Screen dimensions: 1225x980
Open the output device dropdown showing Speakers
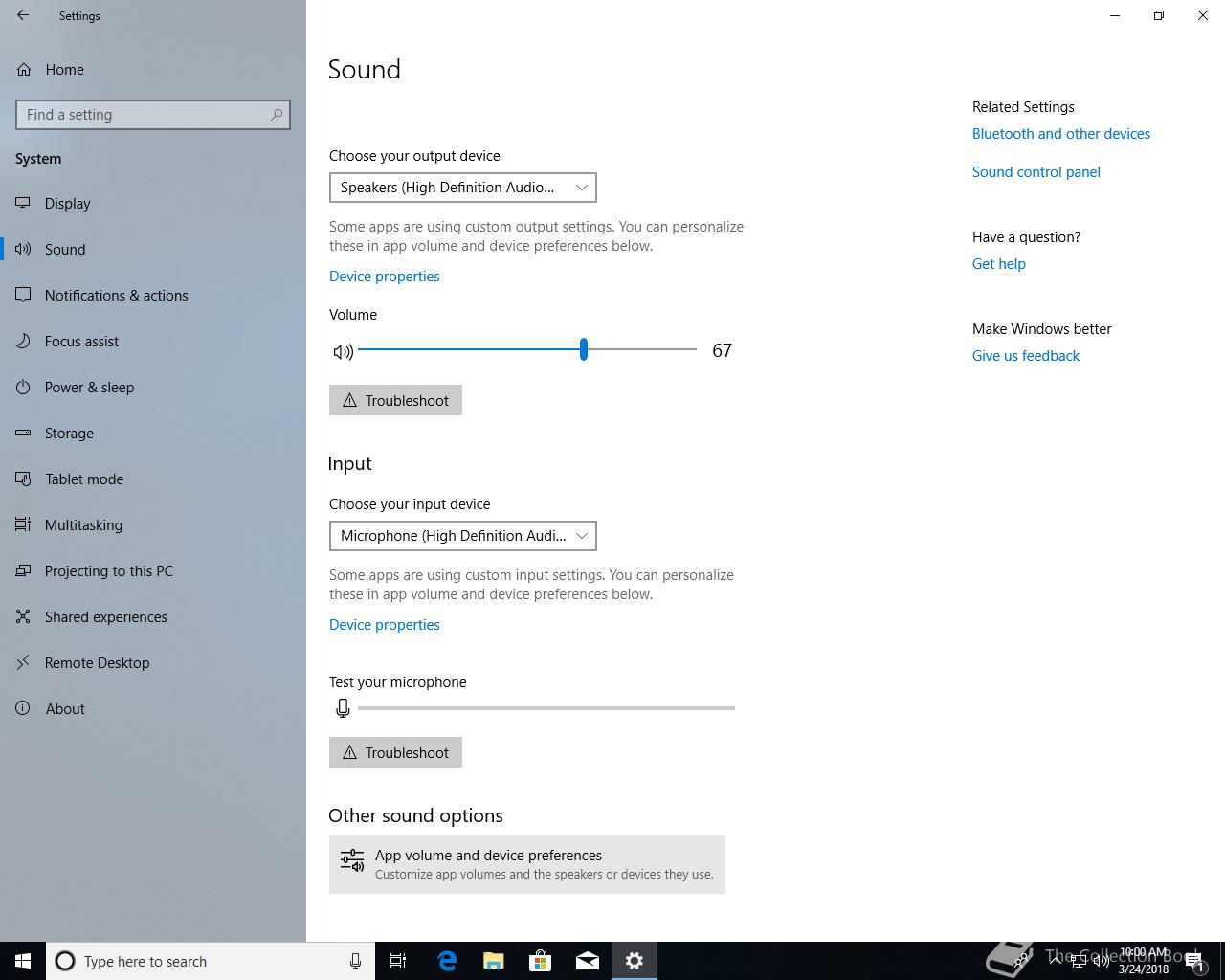tap(463, 188)
